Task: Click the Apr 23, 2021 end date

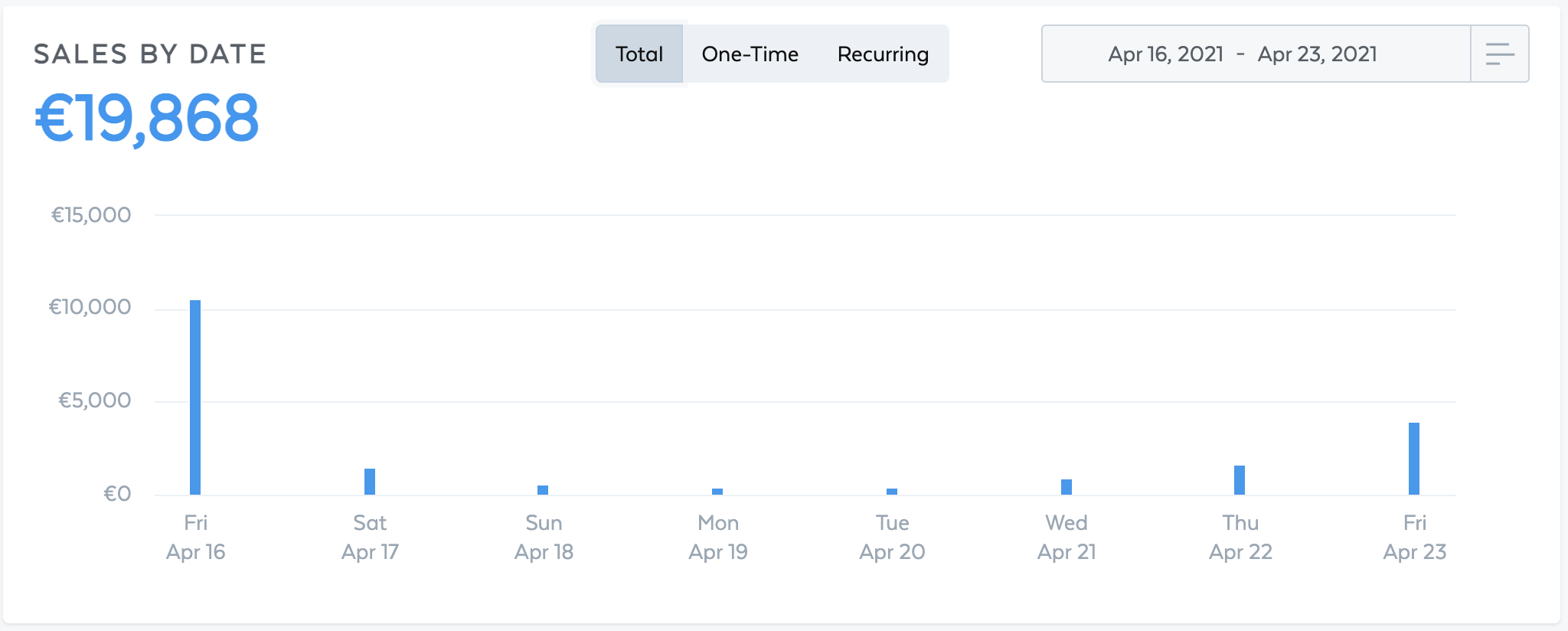Action: tap(1318, 54)
